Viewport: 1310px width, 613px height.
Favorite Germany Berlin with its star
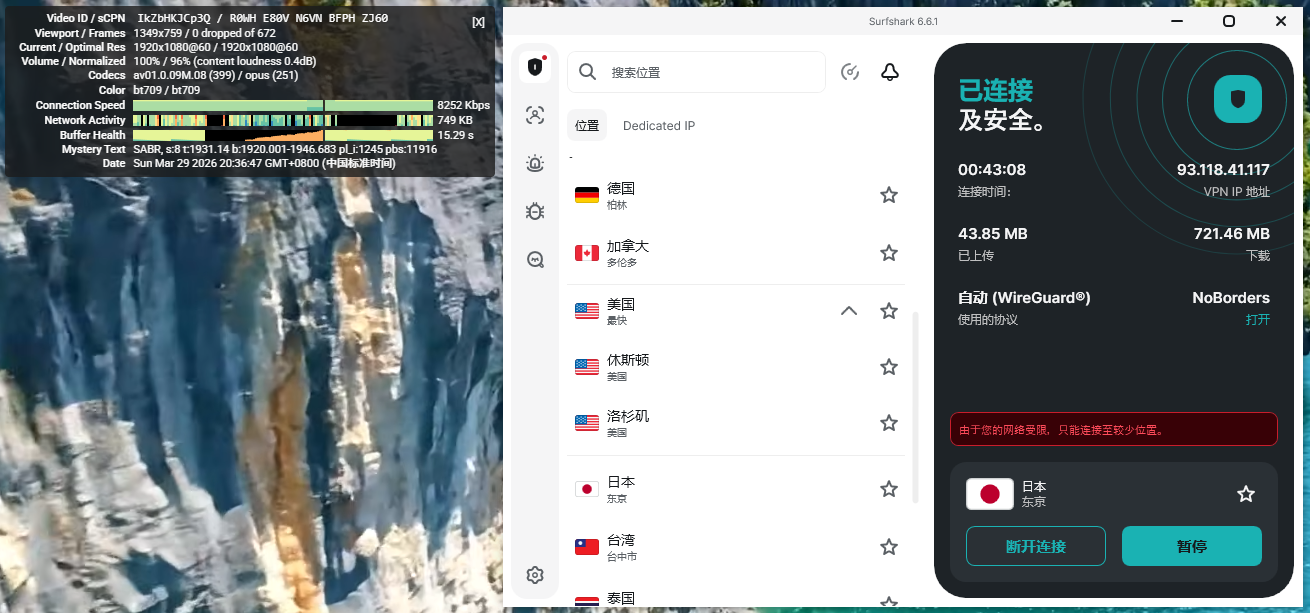coord(888,195)
